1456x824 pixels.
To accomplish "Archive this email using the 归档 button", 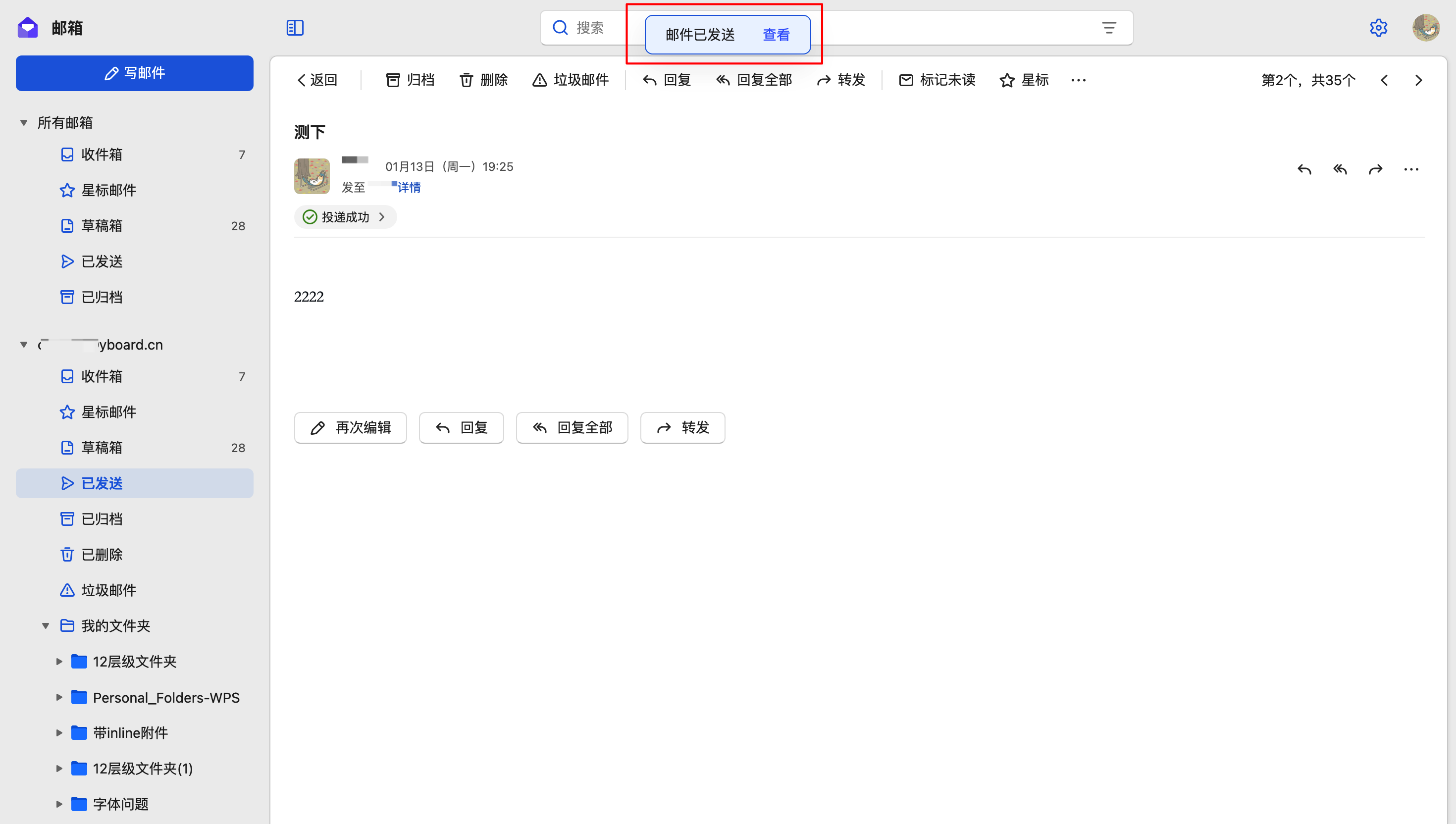I will pyautogui.click(x=410, y=80).
